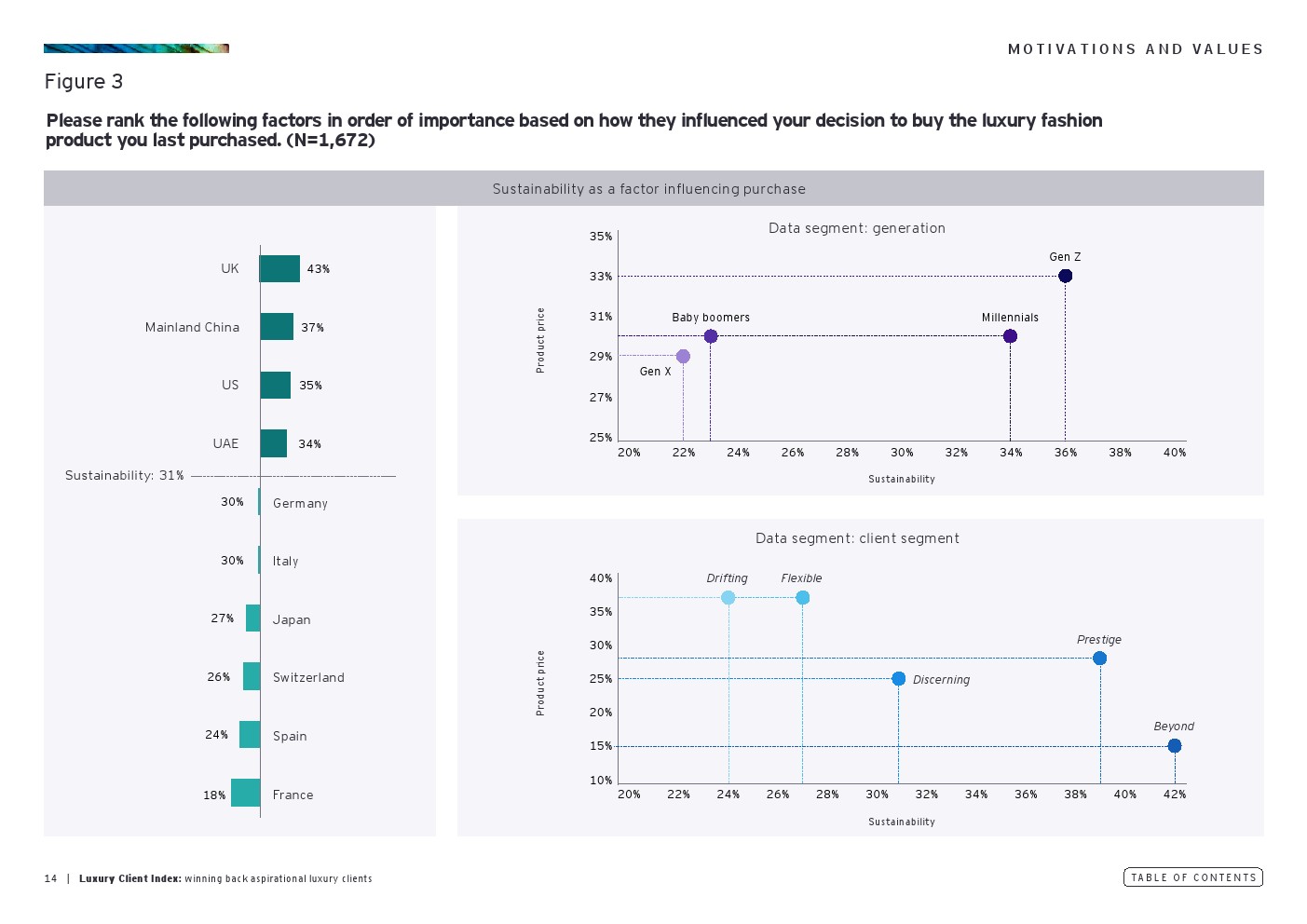
Task: Select the Spain 24% bar
Action: [250, 735]
